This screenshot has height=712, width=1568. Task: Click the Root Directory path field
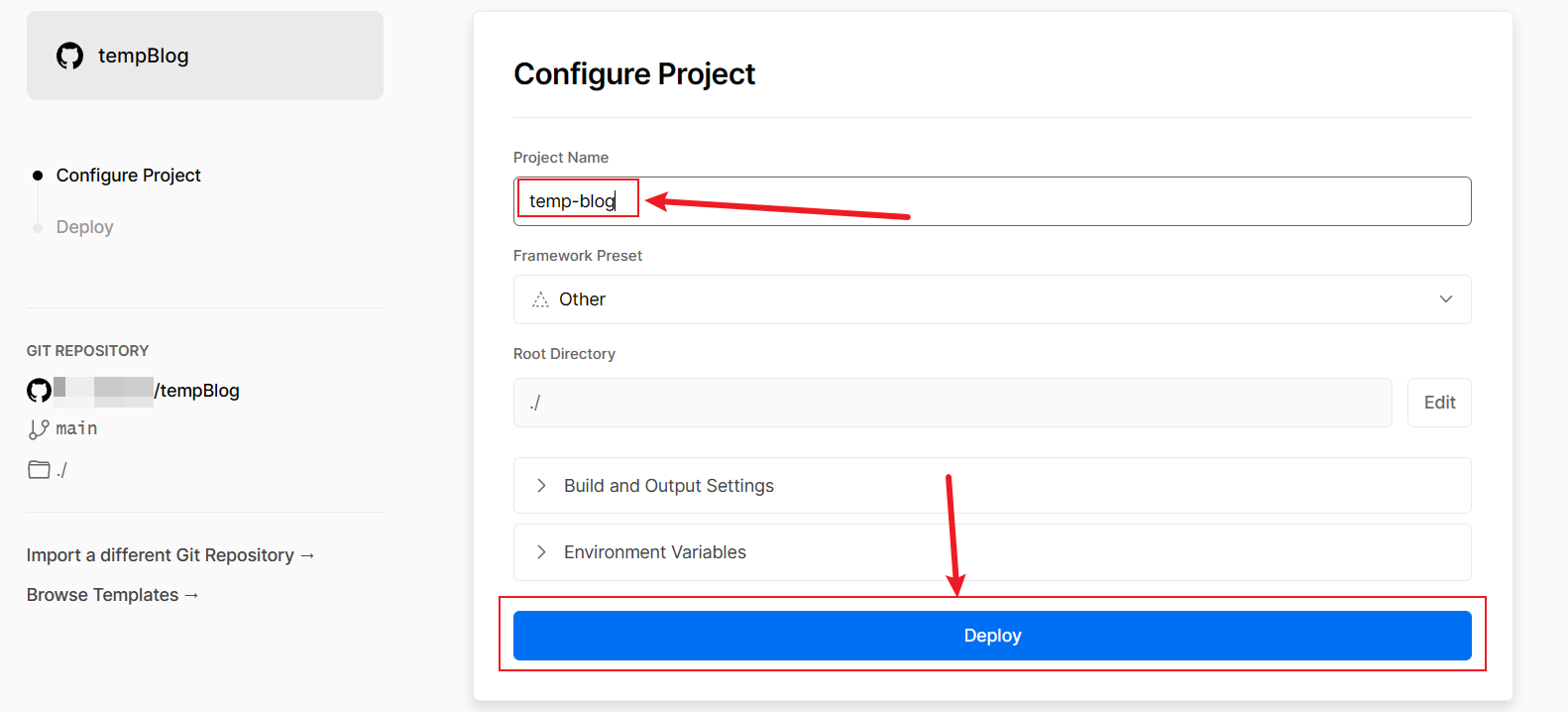click(952, 403)
